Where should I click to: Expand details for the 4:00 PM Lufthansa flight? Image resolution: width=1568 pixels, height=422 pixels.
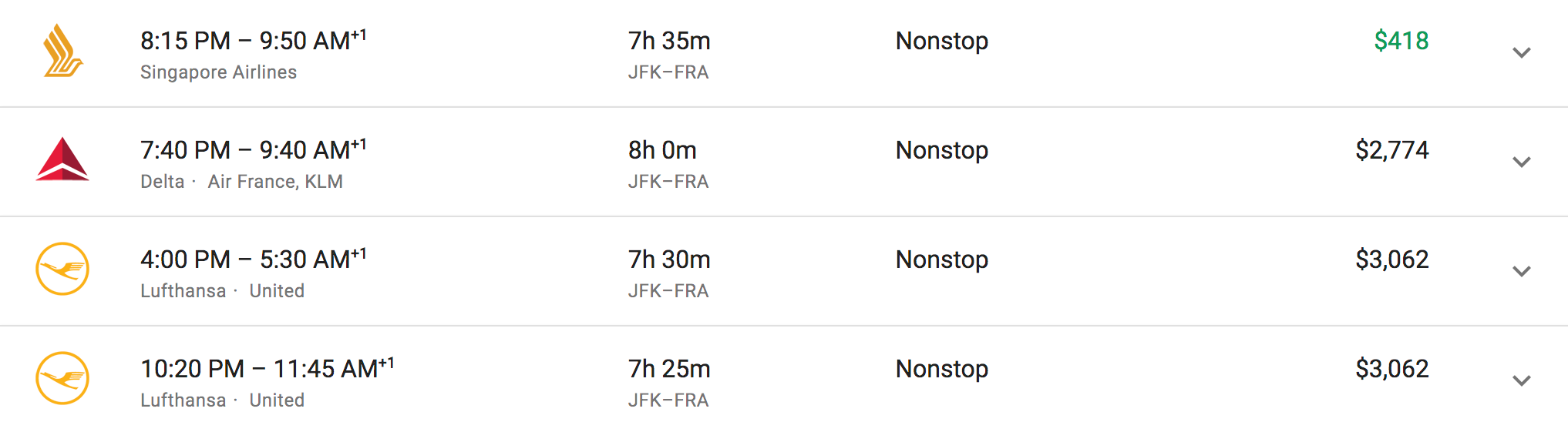pos(1521,271)
